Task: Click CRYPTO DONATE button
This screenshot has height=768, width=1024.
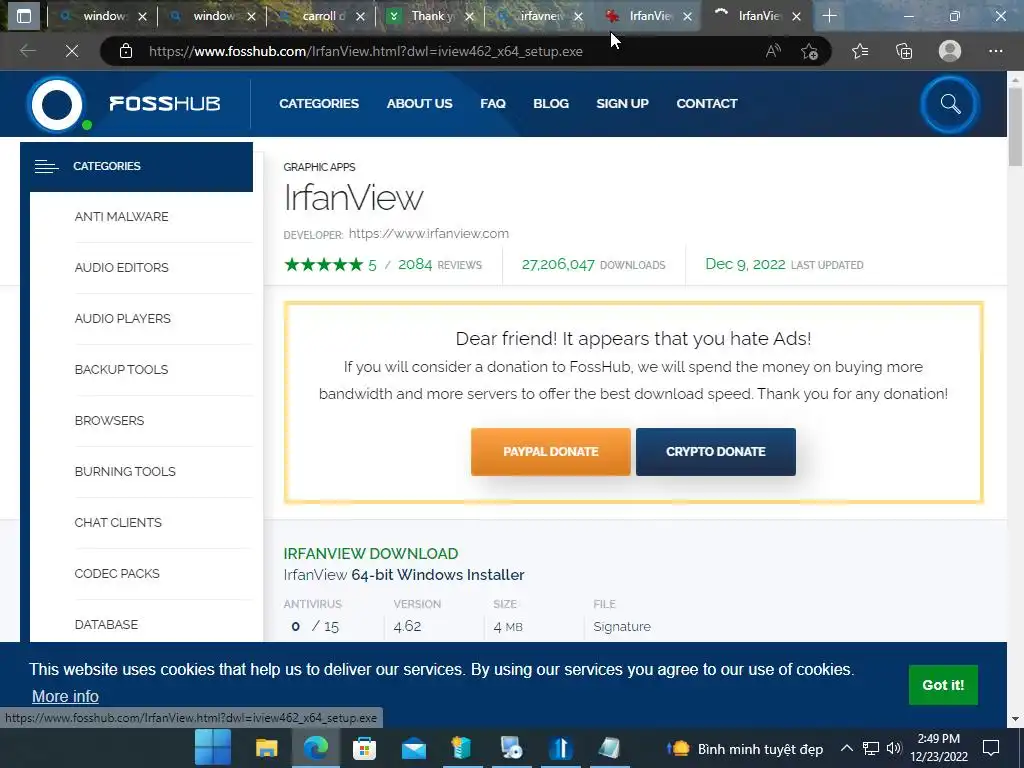Action: coord(716,452)
